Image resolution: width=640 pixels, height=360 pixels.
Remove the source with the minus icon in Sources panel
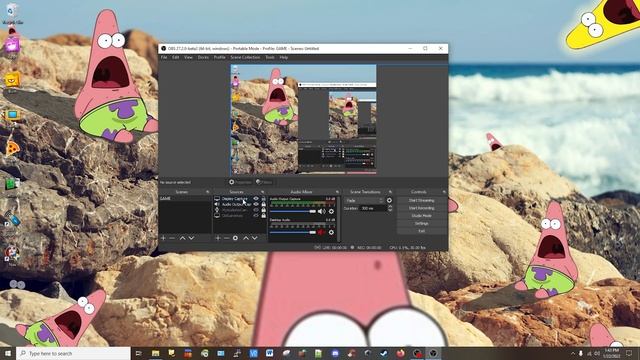point(226,238)
